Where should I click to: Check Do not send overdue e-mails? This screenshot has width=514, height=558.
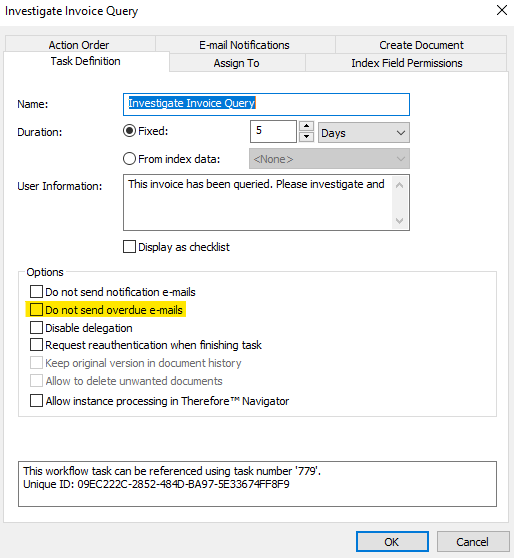tap(36, 309)
